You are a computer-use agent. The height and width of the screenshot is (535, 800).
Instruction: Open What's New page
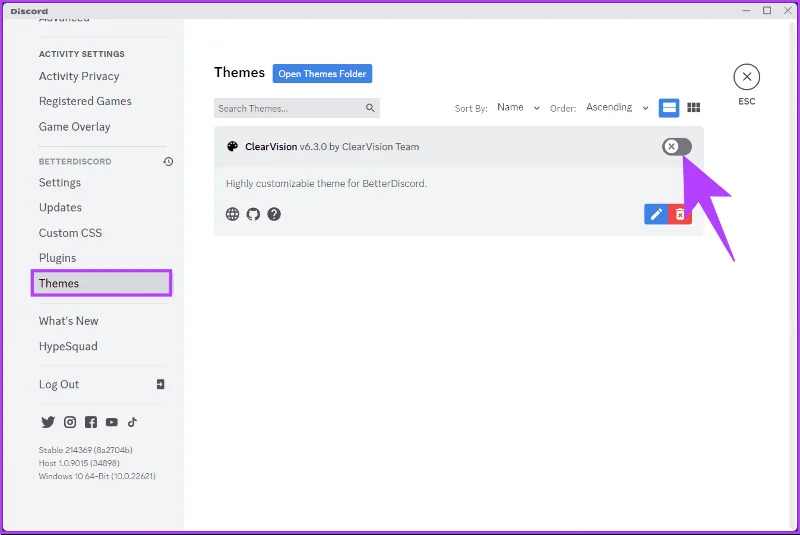[68, 321]
